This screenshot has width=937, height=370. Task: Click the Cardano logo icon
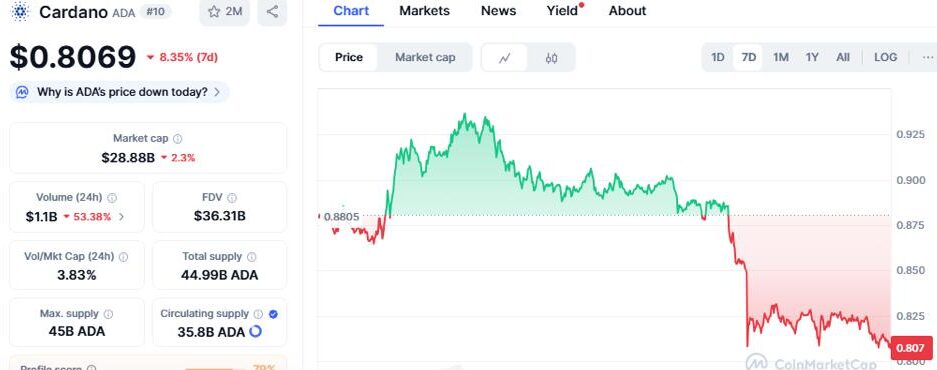click(20, 11)
